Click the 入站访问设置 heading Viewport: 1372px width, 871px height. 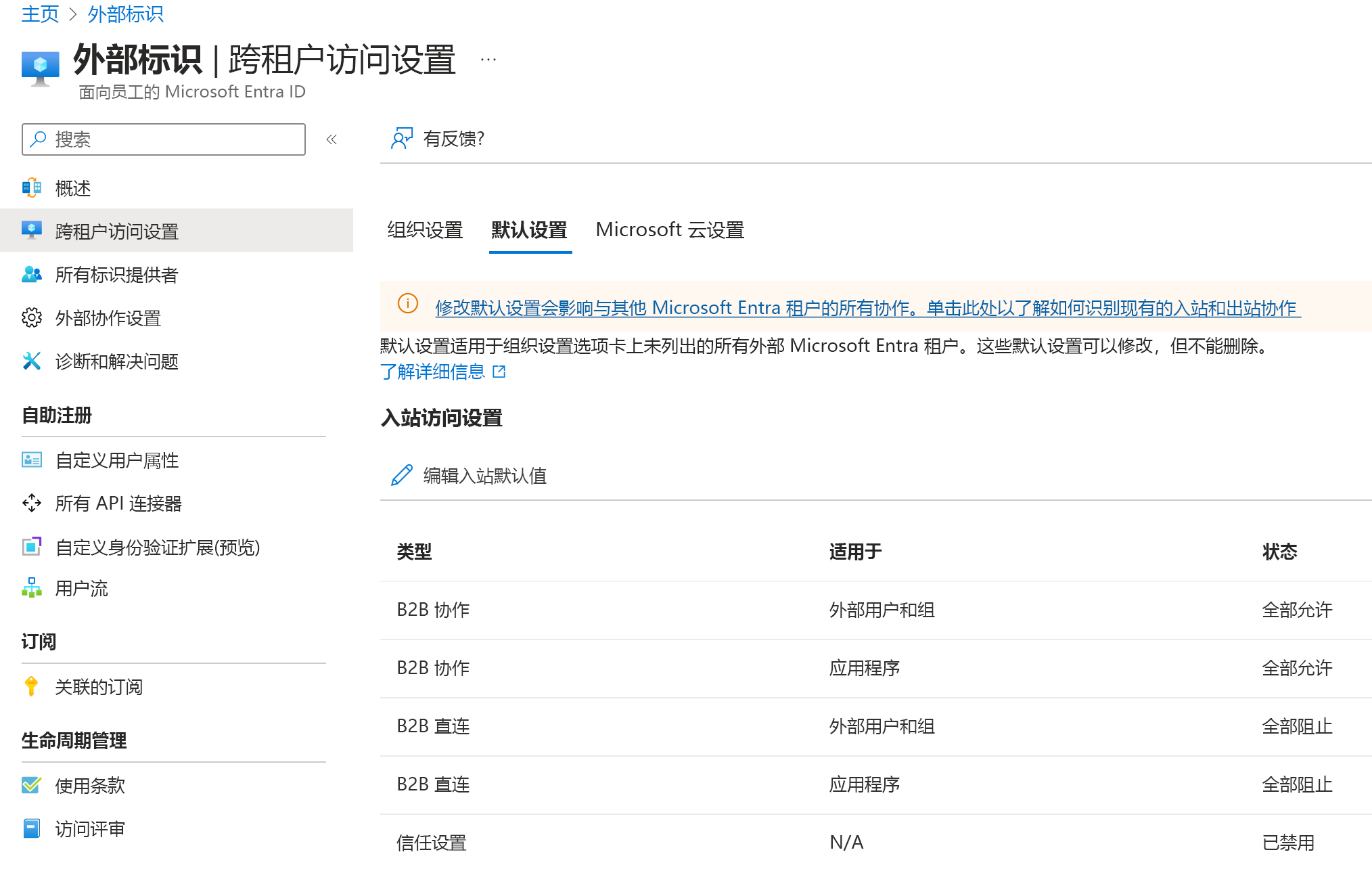coord(441,418)
